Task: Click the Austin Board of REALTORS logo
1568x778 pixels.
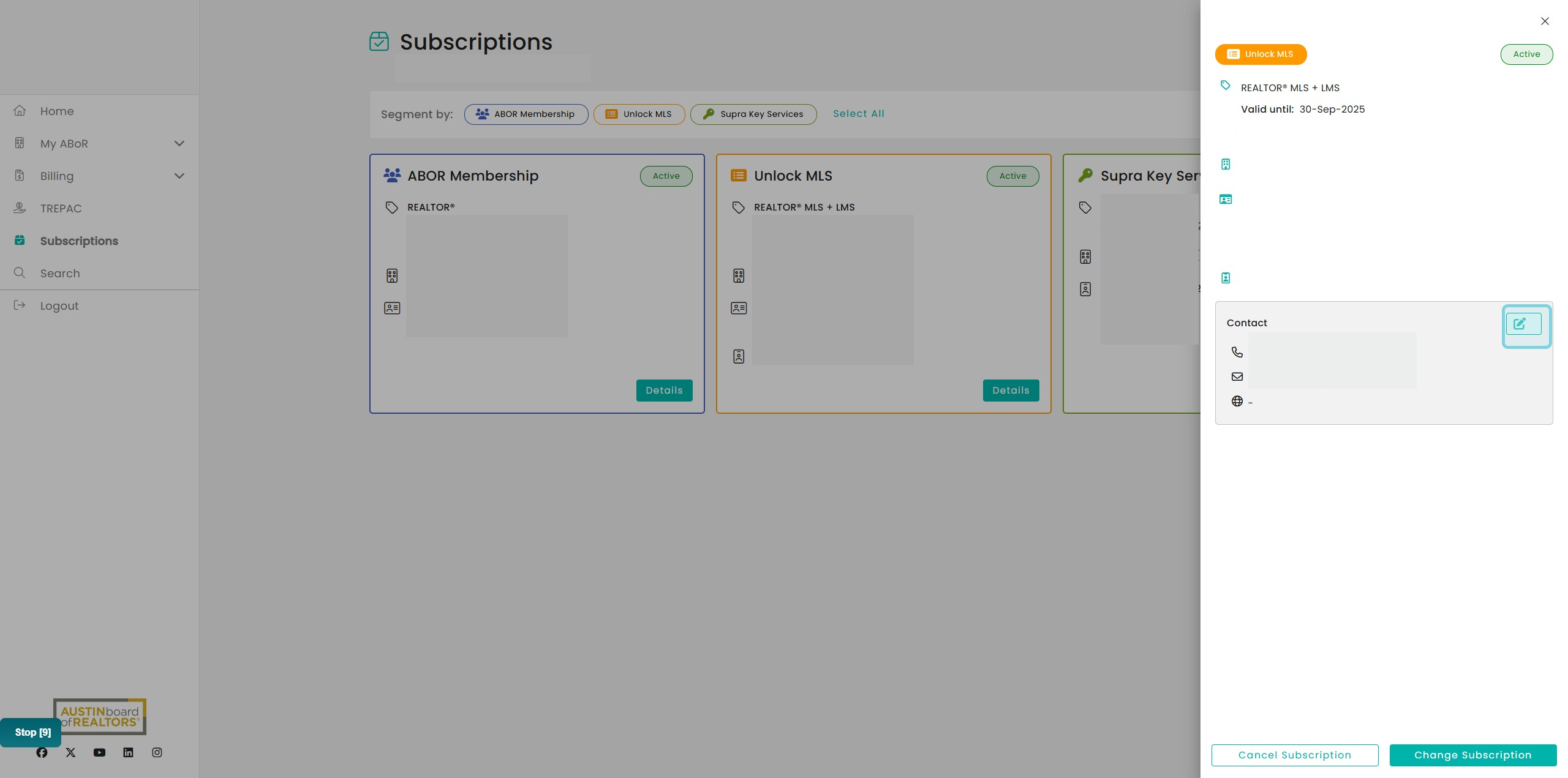Action: click(x=100, y=717)
